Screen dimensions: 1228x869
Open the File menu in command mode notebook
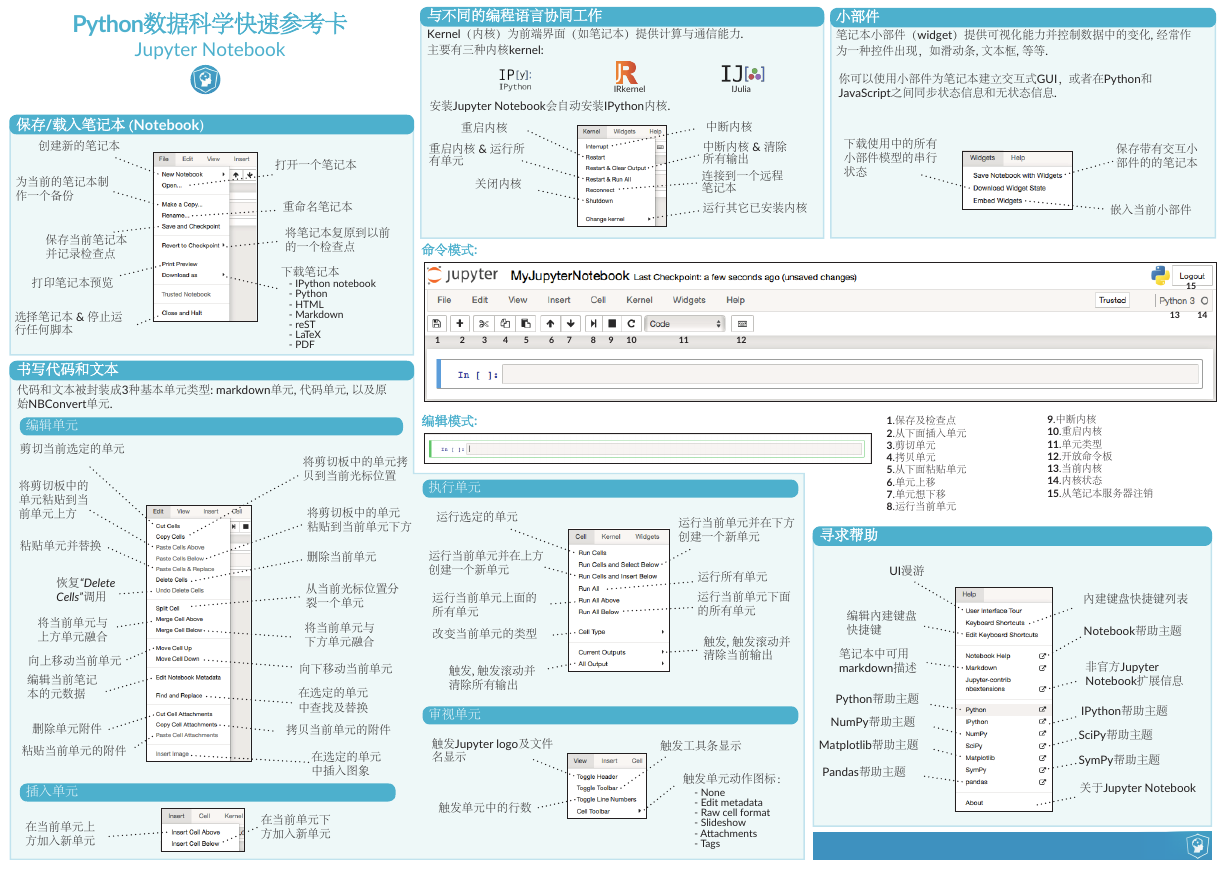[x=444, y=299]
